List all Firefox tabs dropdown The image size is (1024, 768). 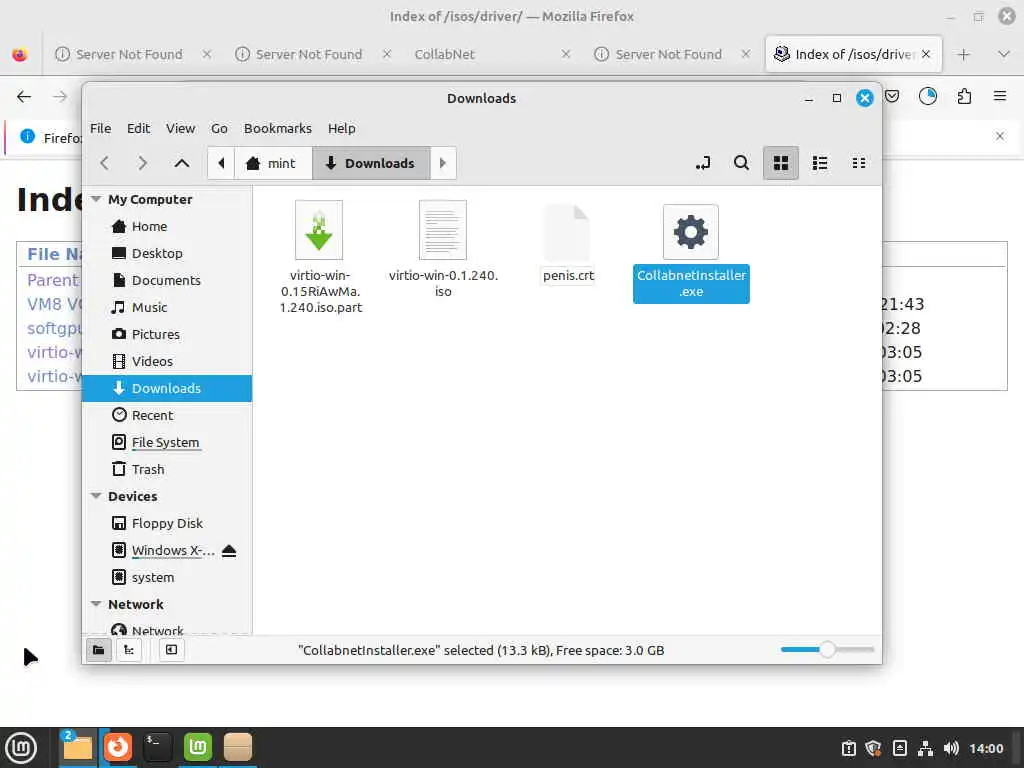pyautogui.click(x=1004, y=54)
